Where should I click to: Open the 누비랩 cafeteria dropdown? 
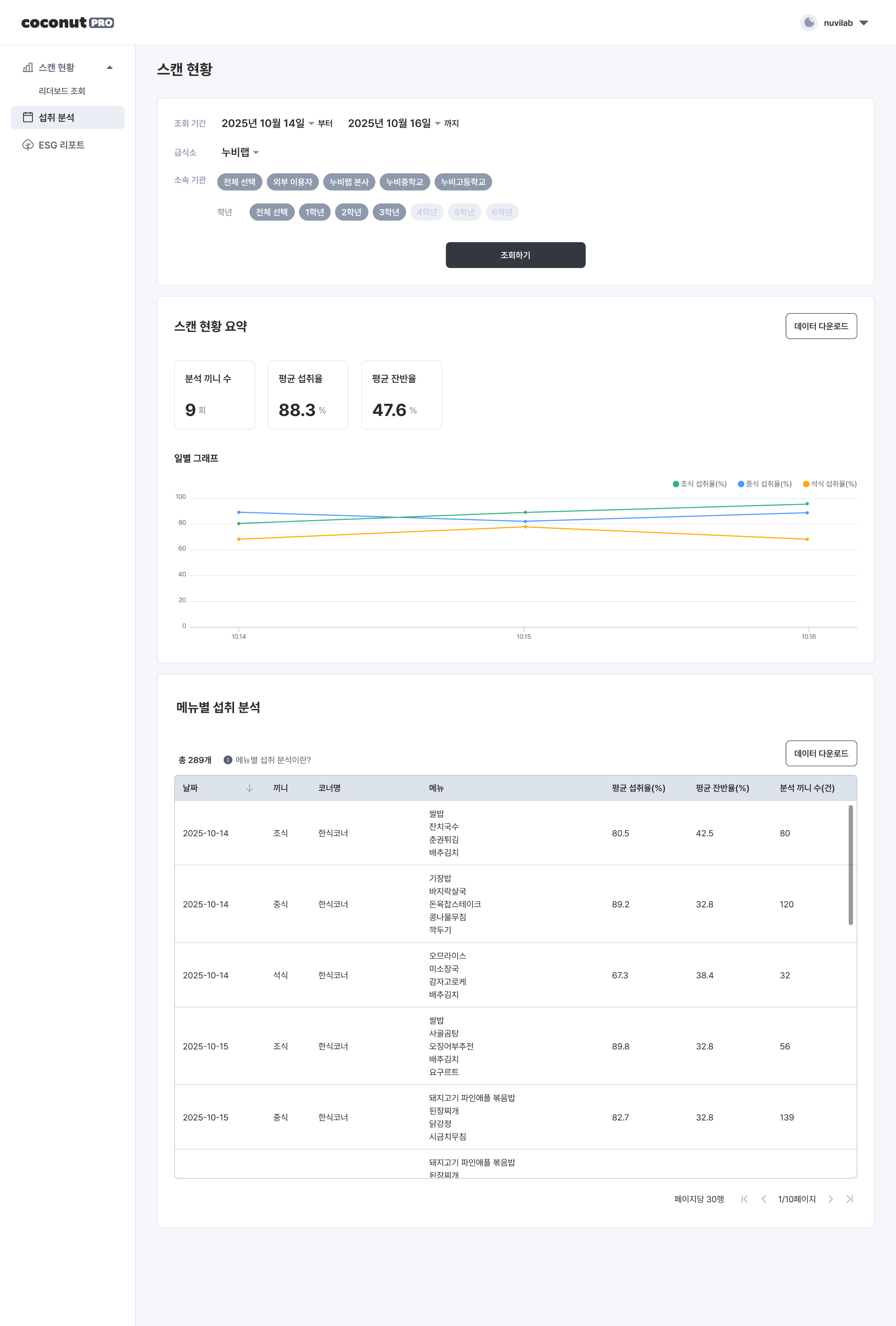[240, 152]
